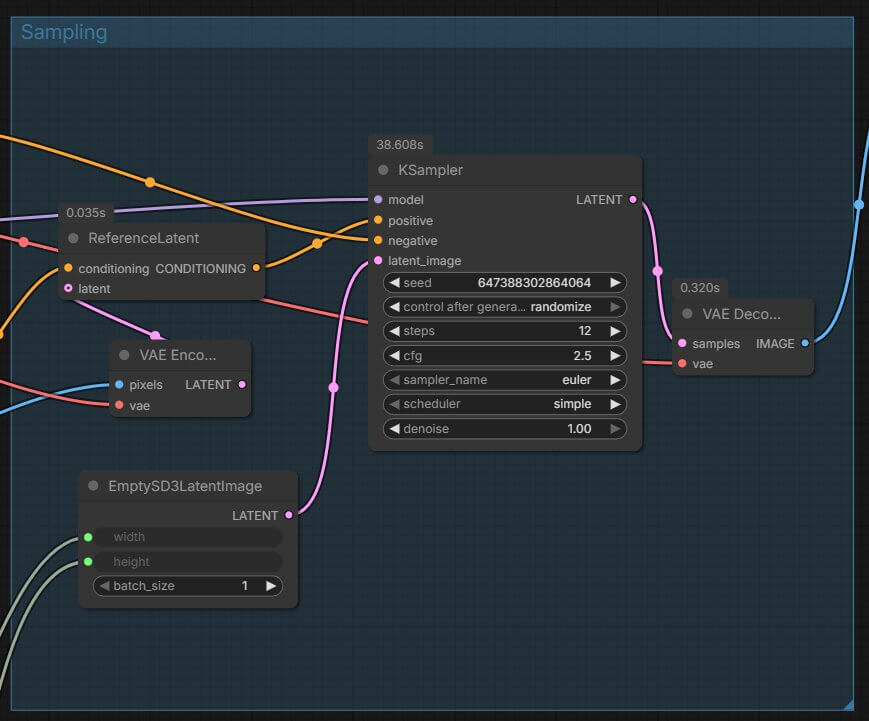Decrease denoise with the left arrow
The width and height of the screenshot is (869, 721).
[394, 428]
